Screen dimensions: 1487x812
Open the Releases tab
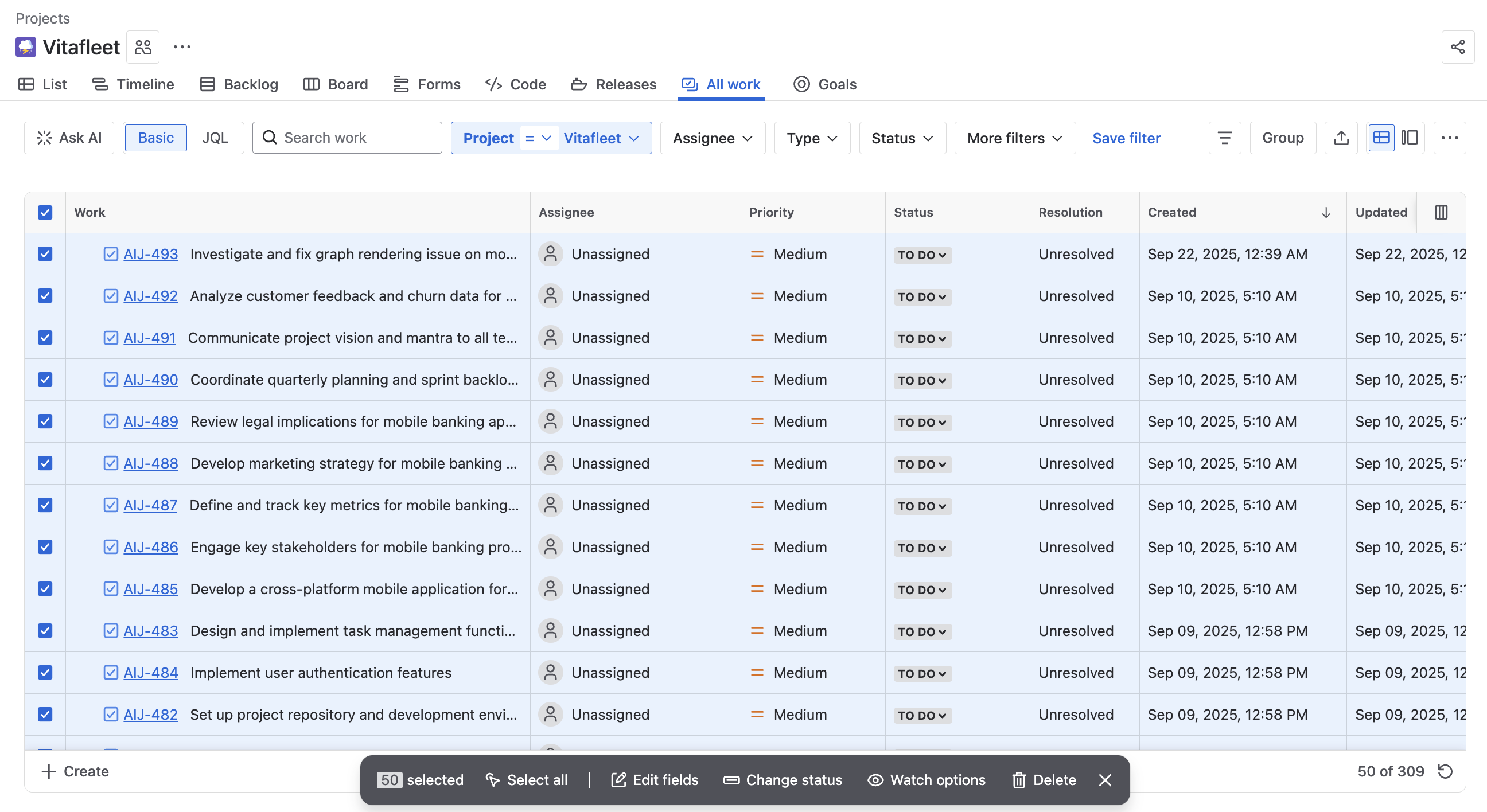point(614,84)
